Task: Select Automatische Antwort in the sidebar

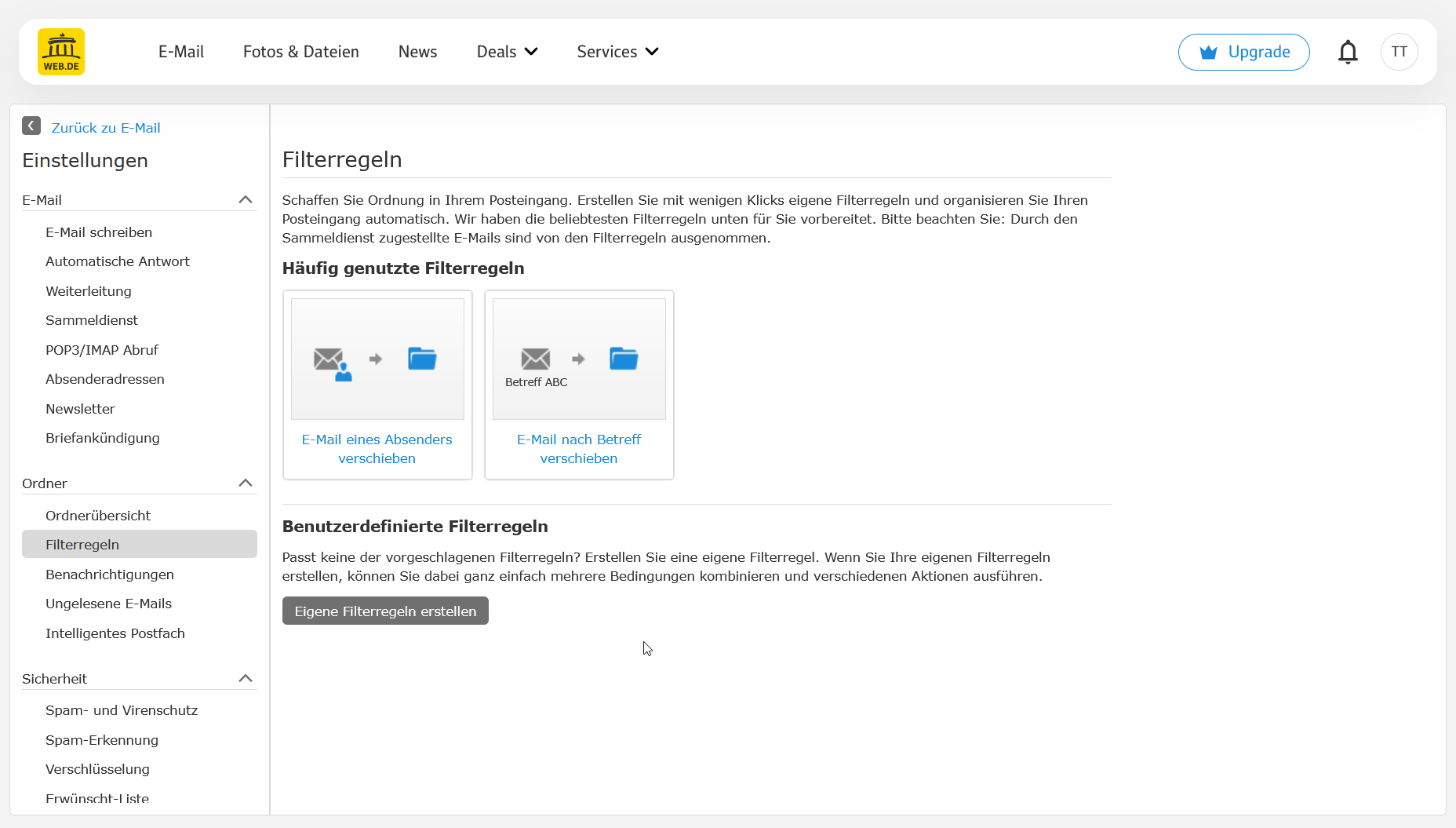Action: pyautogui.click(x=118, y=261)
